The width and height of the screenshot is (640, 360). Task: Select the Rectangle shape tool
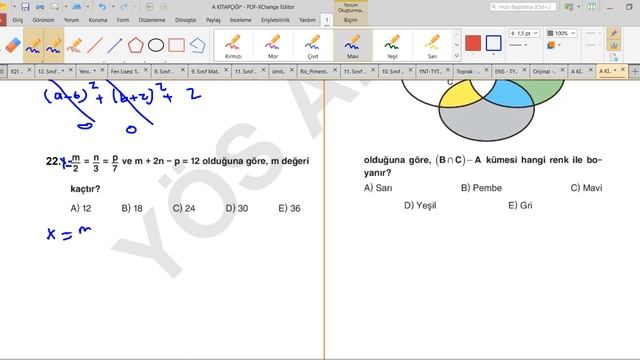[176, 45]
